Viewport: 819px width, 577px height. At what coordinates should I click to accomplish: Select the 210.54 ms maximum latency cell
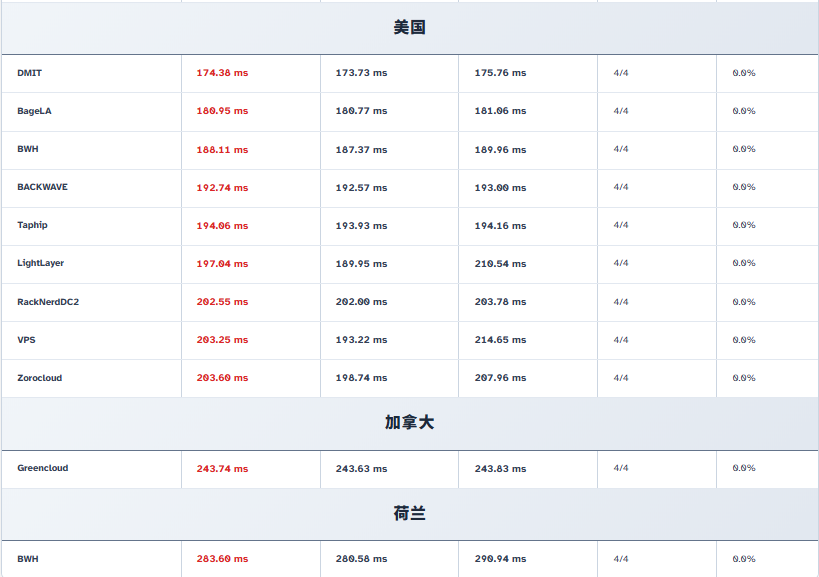500,264
